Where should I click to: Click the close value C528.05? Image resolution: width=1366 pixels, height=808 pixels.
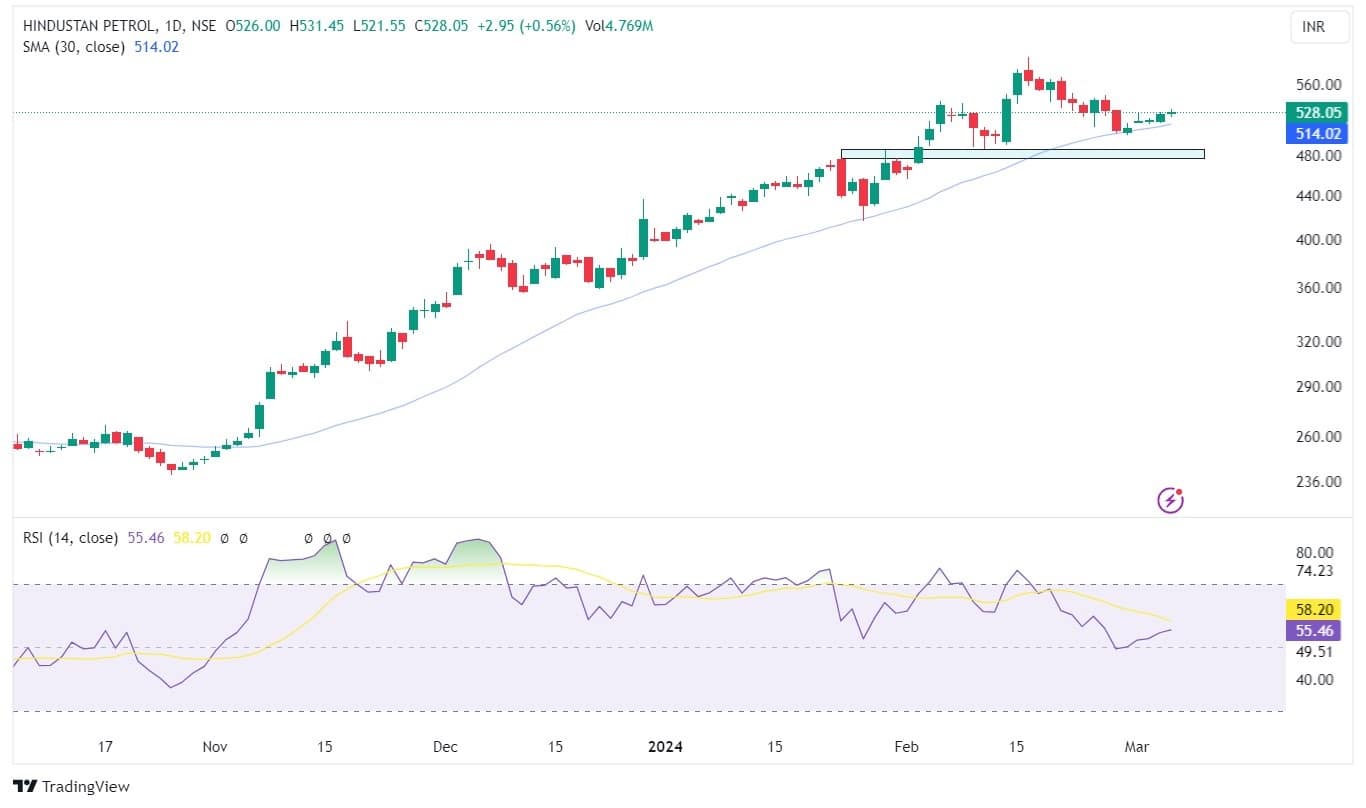440,26
